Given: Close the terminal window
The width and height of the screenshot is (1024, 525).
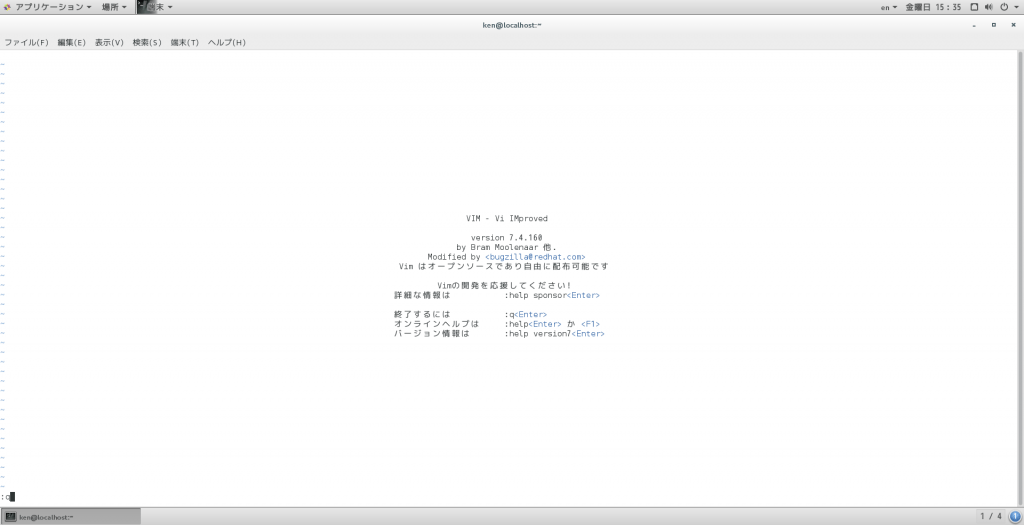Looking at the screenshot, I should pyautogui.click(x=1014, y=25).
